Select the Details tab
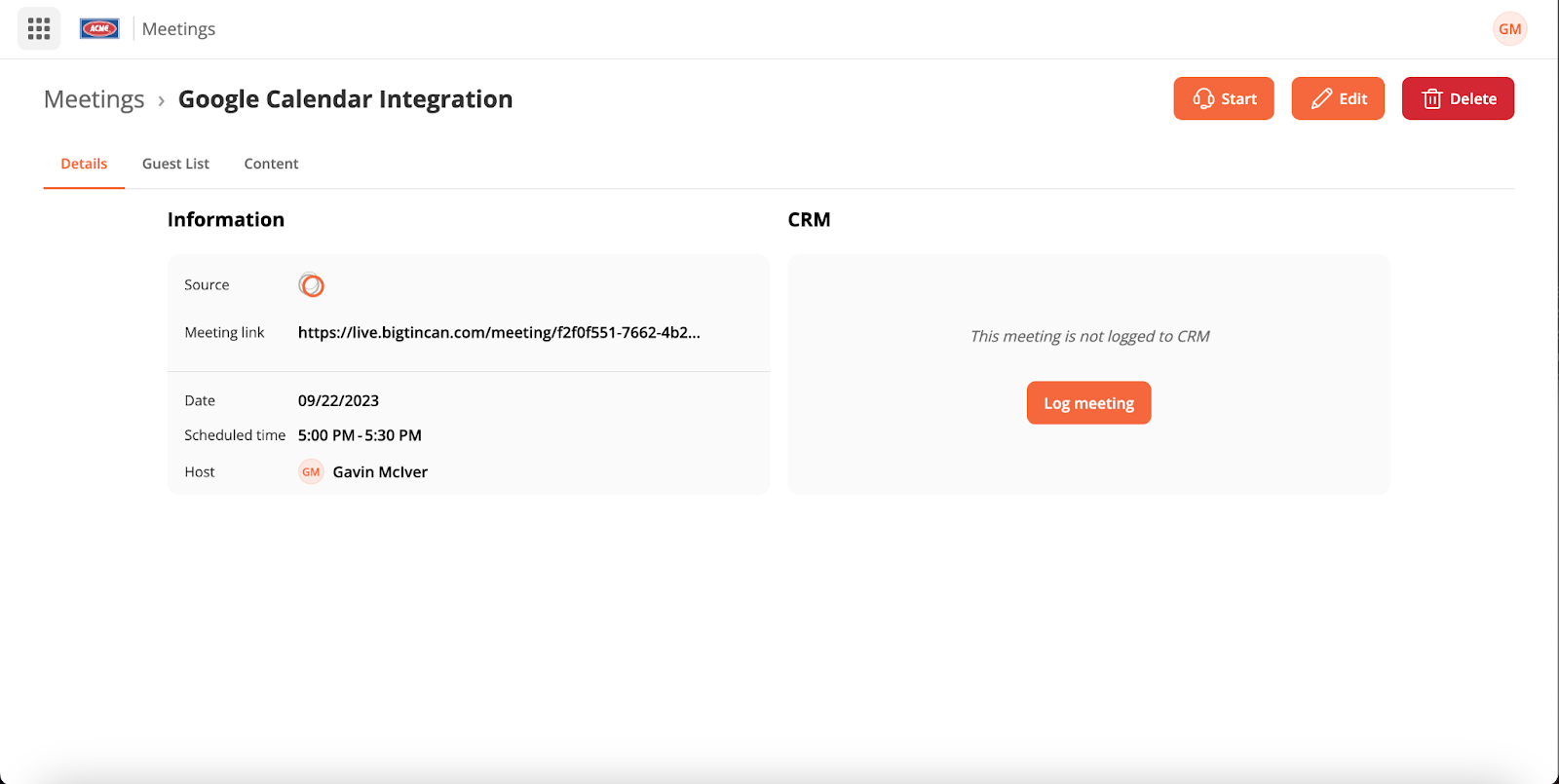 coord(84,164)
